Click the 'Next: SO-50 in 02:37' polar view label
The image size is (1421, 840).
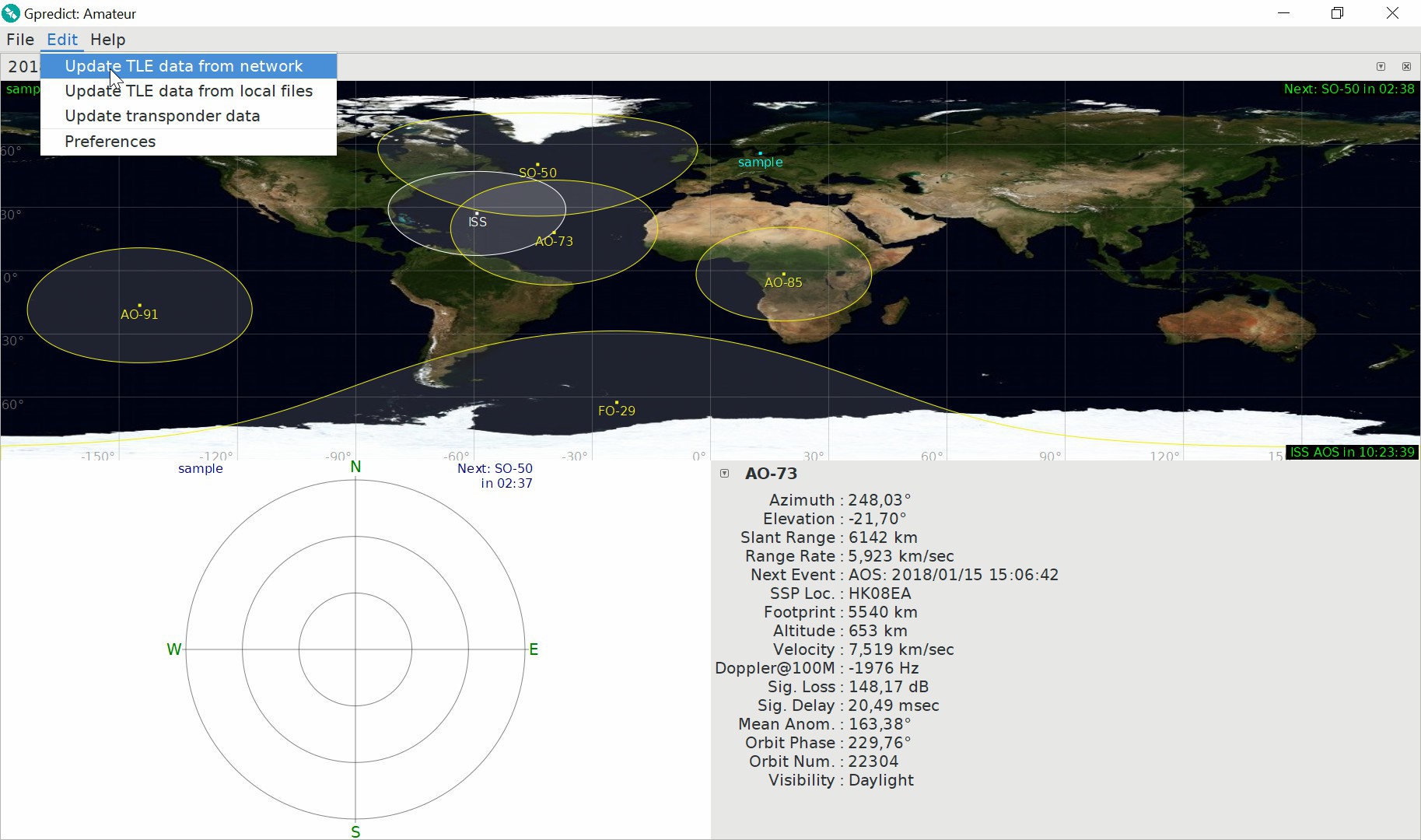pos(495,476)
